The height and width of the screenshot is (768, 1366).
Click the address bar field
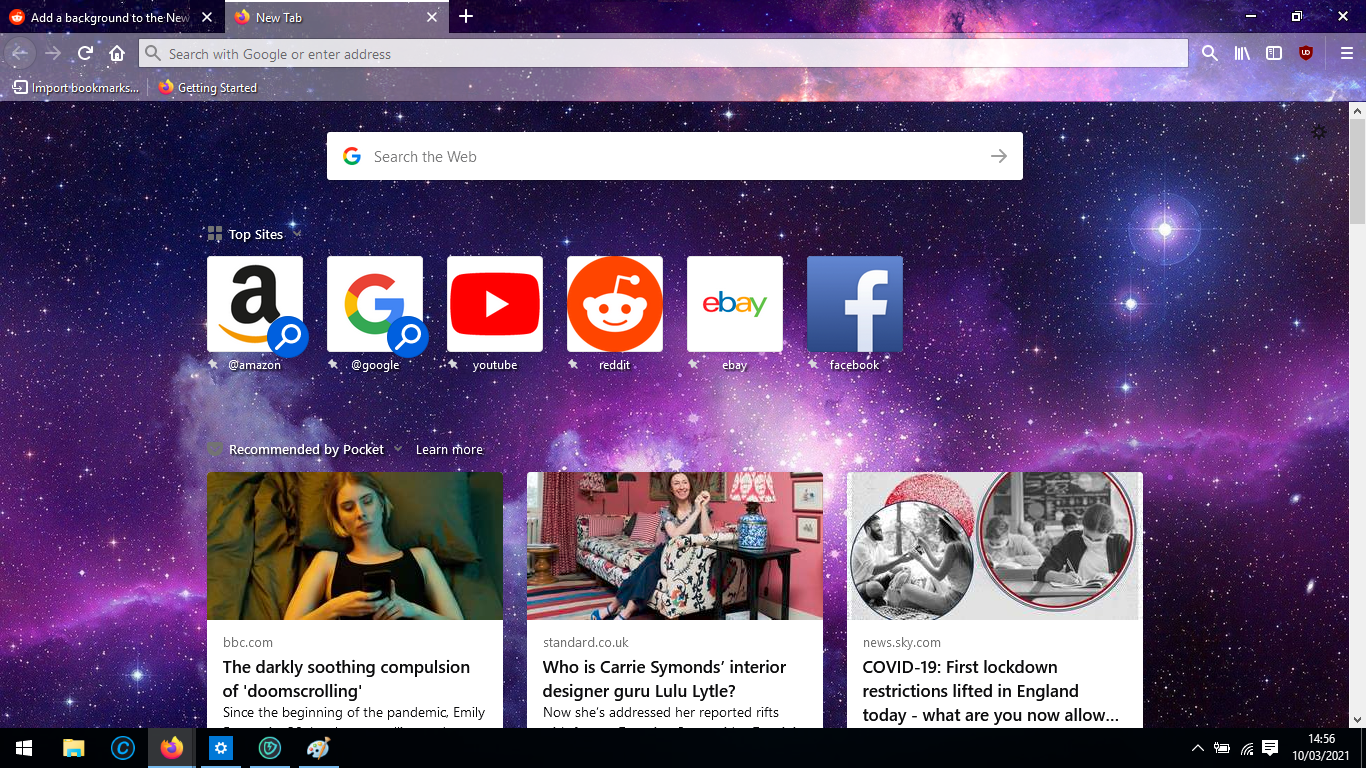pos(664,54)
